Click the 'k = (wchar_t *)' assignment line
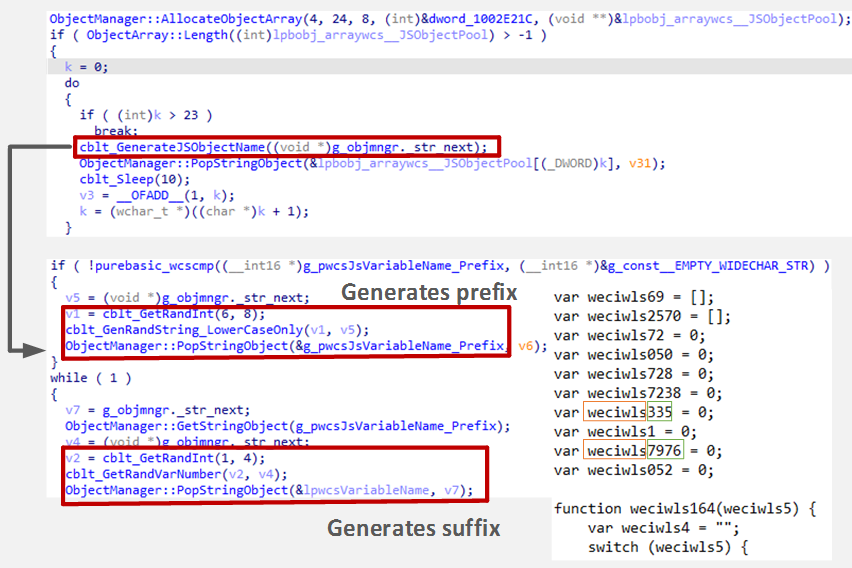 pos(194,211)
